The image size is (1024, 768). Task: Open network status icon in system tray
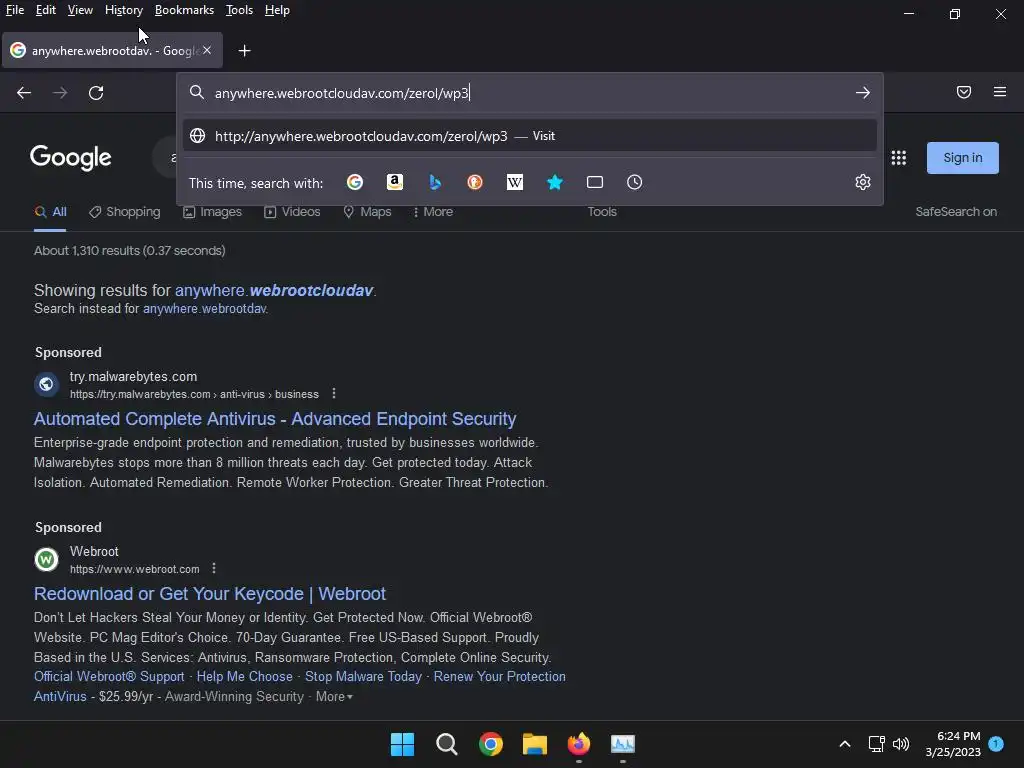[x=876, y=744]
